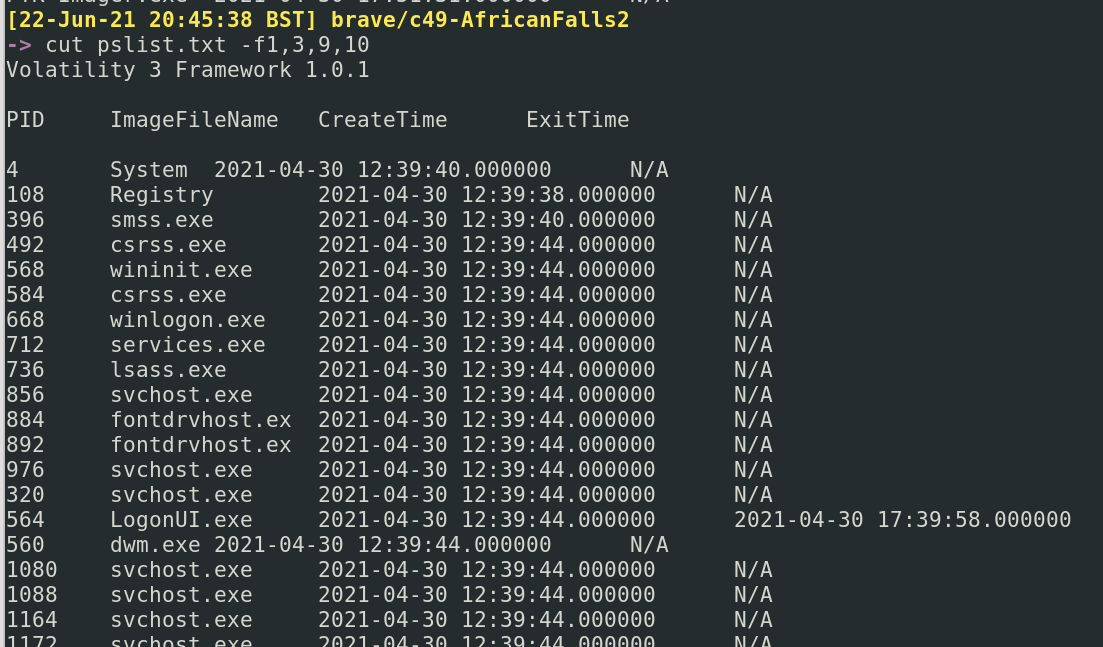Select the winlogon.exe process name
The width and height of the screenshot is (1103, 647).
pyautogui.click(x=187, y=320)
